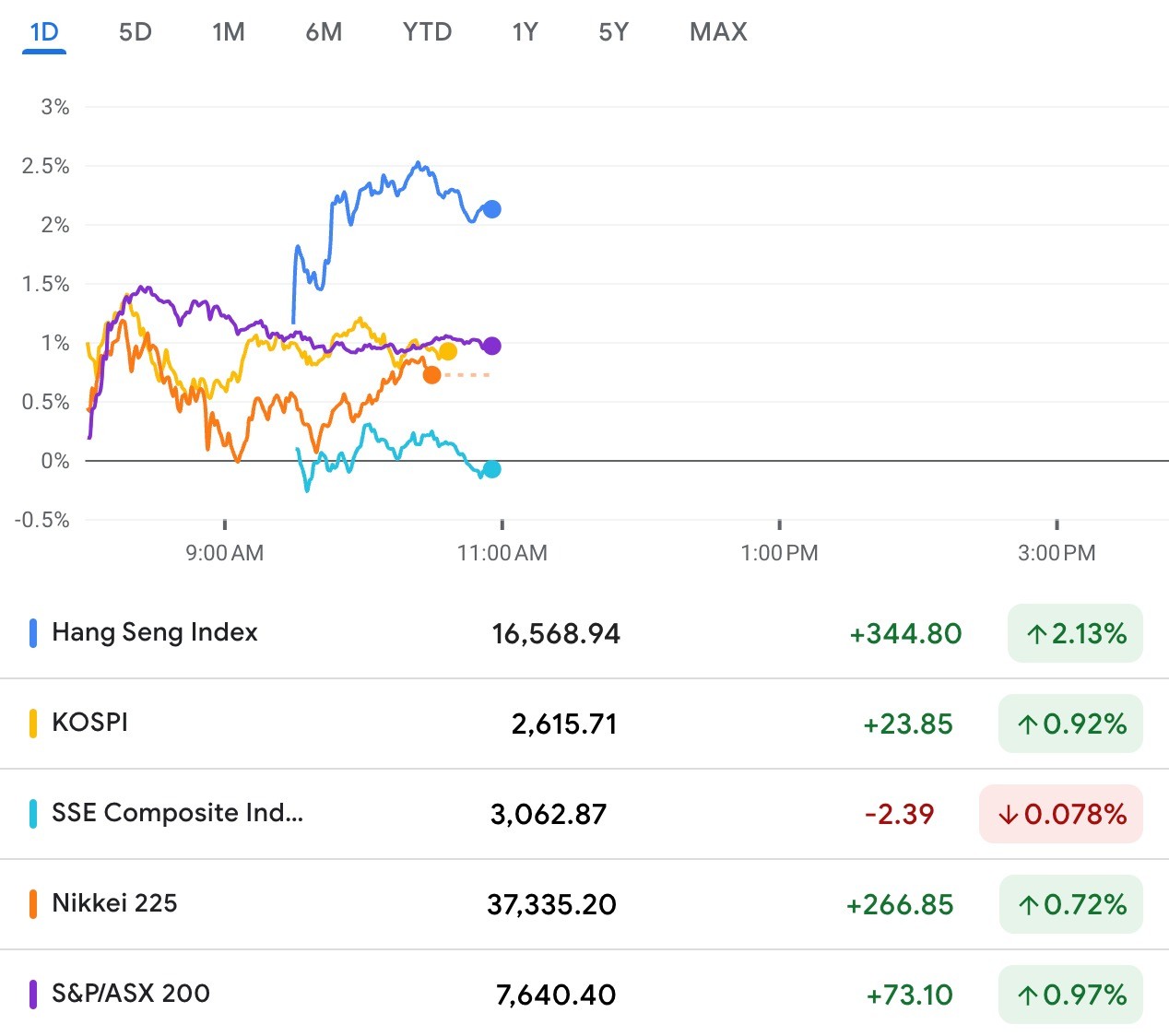This screenshot has width=1169, height=1036.
Task: Select the MAX time range
Action: [x=719, y=32]
